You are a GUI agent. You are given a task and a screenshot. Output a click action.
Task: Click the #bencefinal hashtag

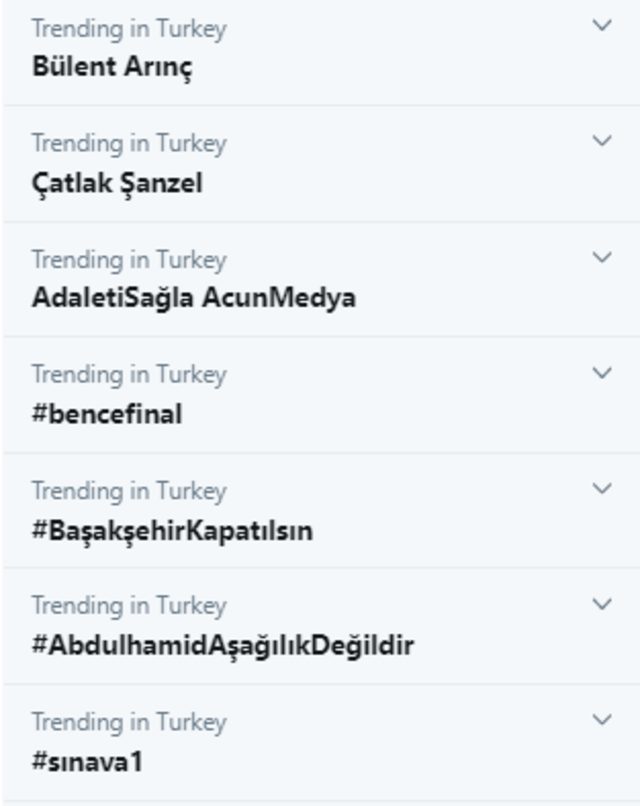tap(107, 414)
